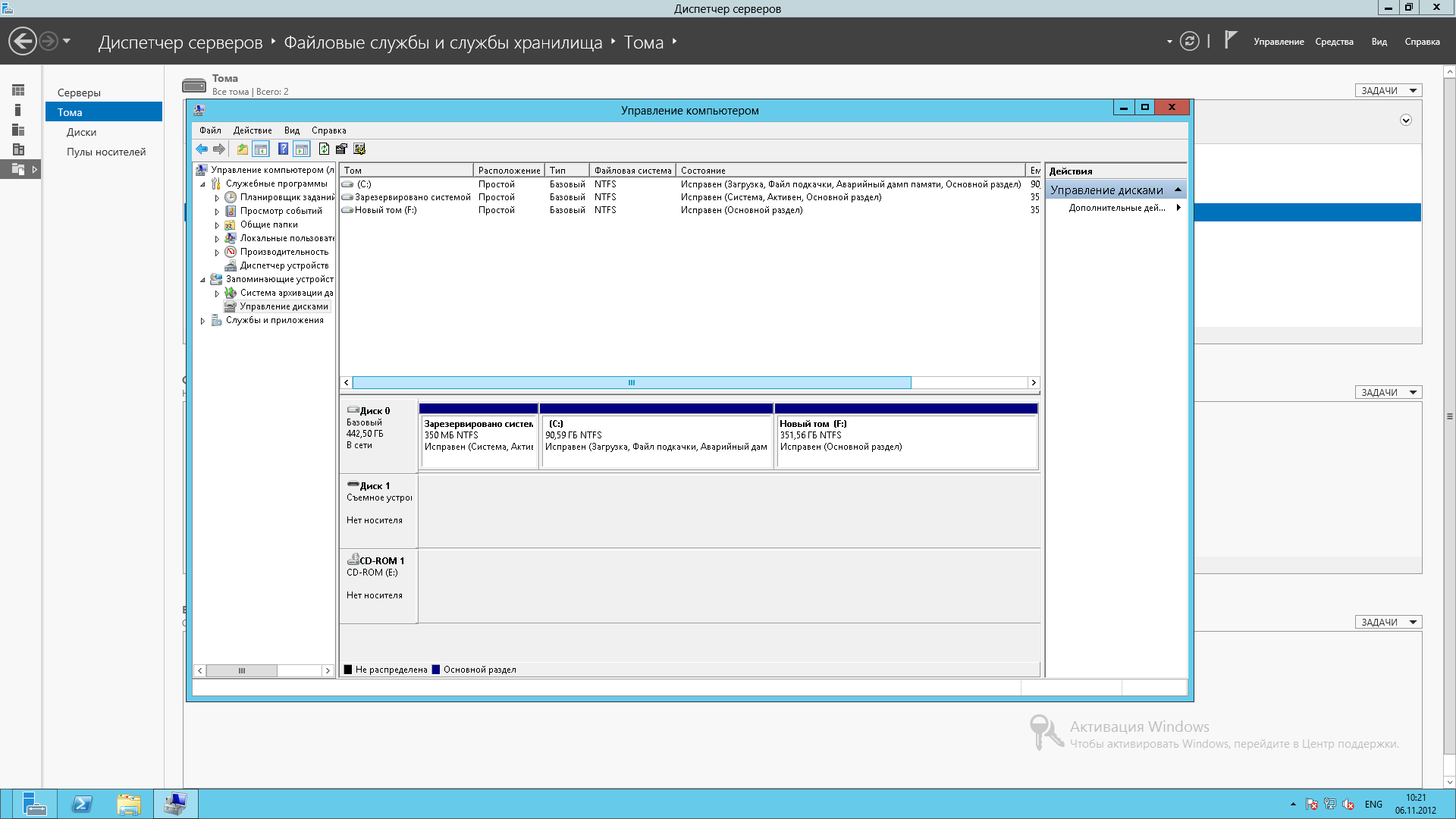Screen dimensions: 1456x819
Task: Open PowerShell from the taskbar
Action: point(82,804)
